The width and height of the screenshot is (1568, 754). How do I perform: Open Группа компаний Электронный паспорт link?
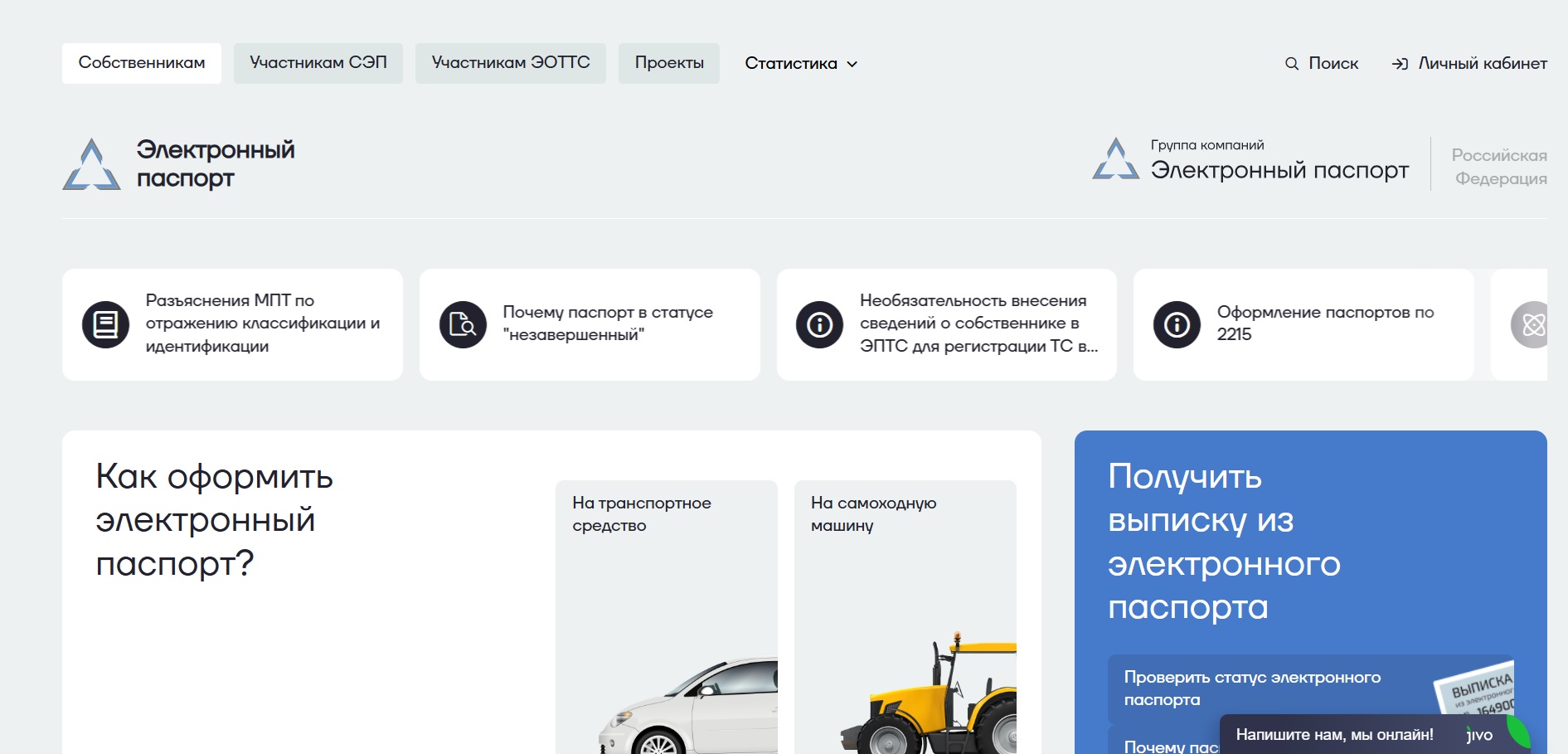[1250, 160]
